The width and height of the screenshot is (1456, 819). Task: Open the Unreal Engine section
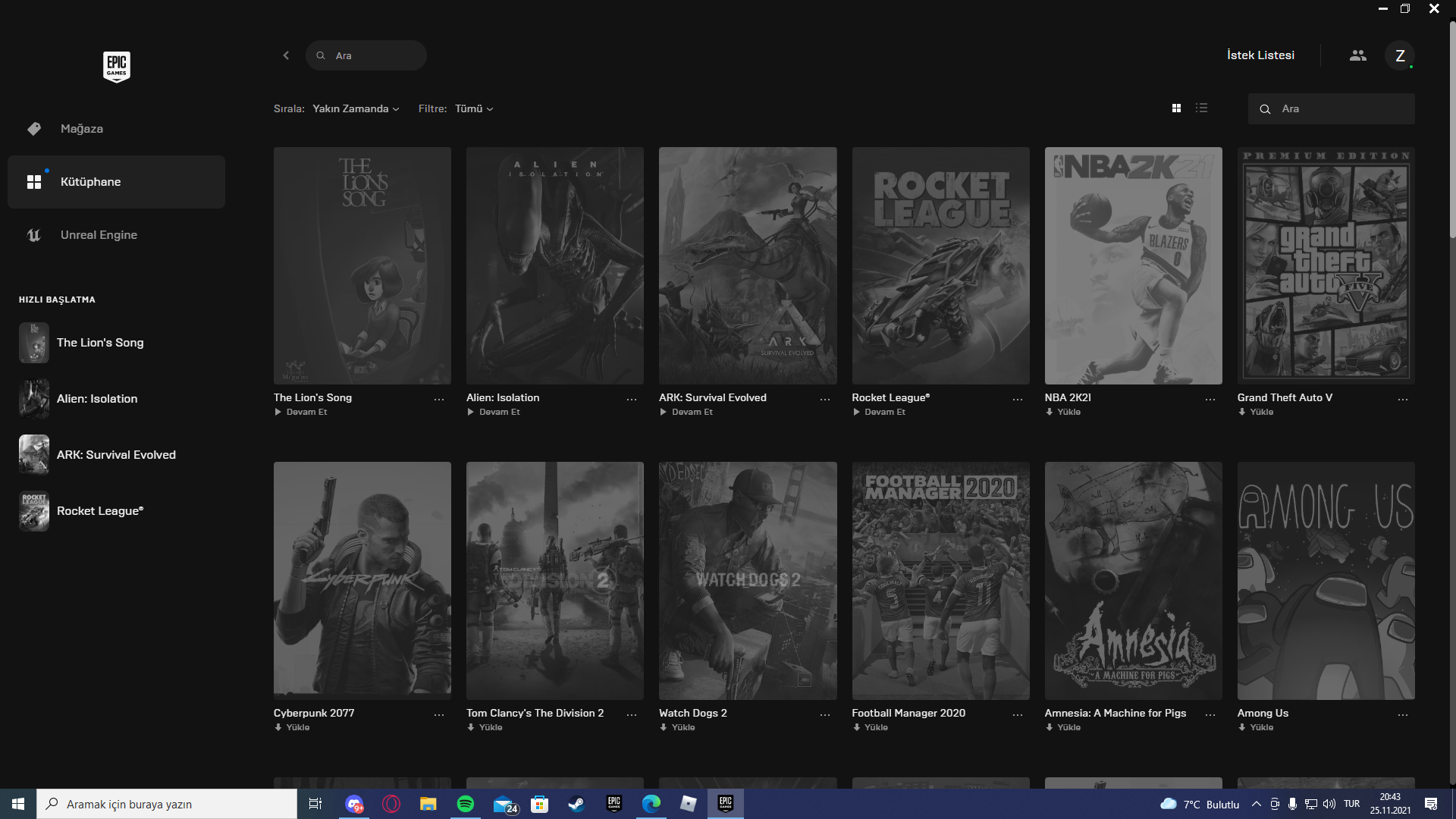[x=116, y=235]
